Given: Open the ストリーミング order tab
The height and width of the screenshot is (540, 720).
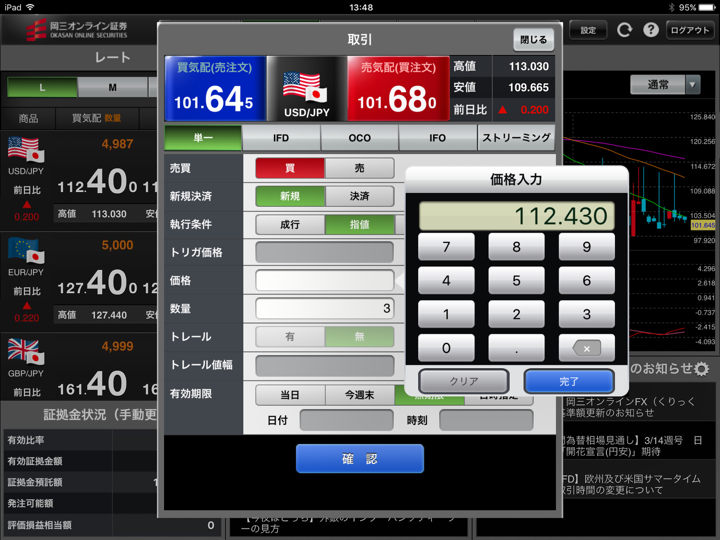Looking at the screenshot, I should coord(516,138).
